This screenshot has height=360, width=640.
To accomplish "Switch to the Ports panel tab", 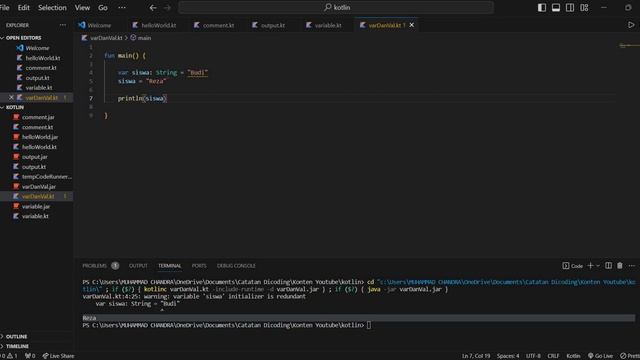I will (199, 266).
